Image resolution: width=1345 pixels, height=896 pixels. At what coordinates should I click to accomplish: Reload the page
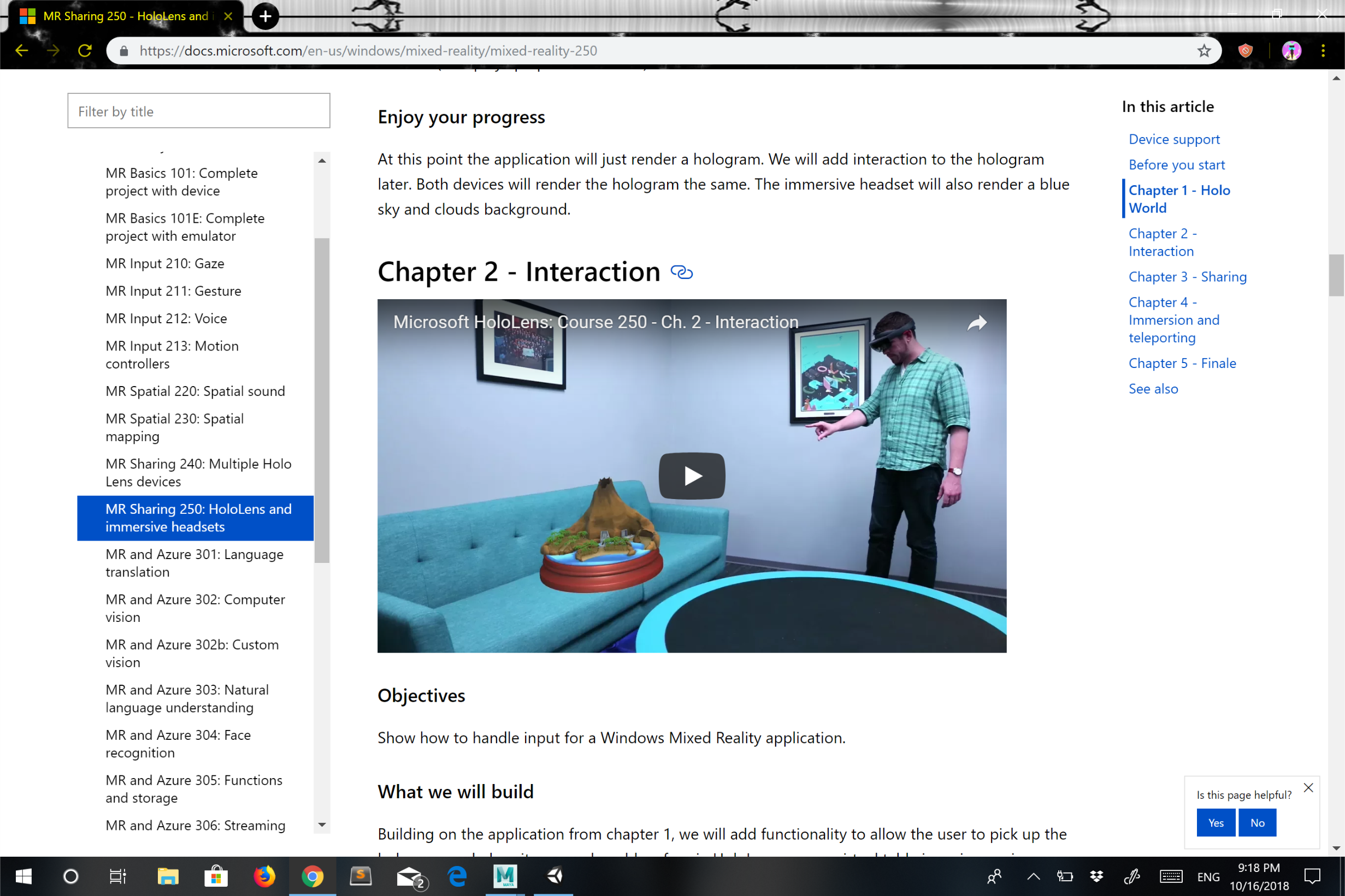(85, 51)
